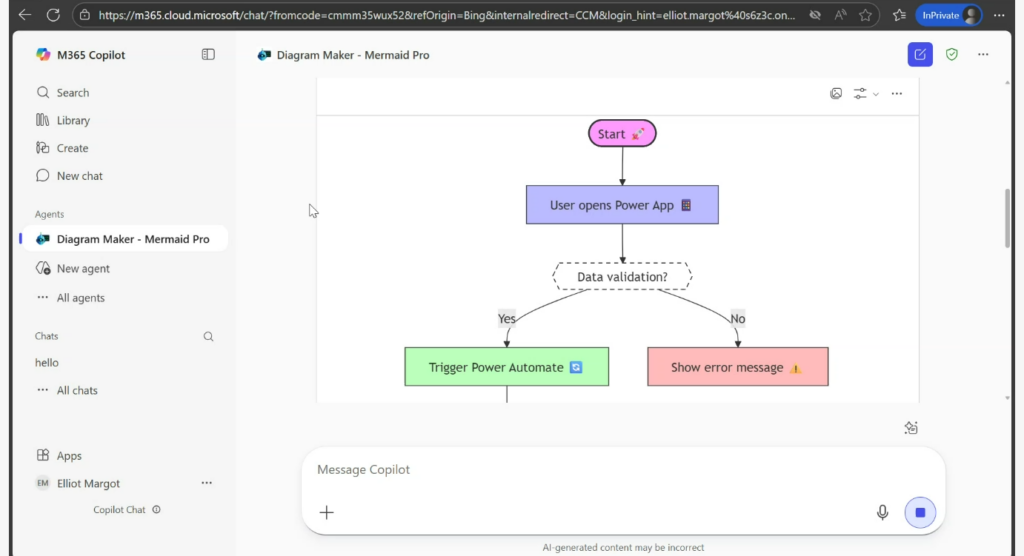Screen dimensions: 1024x556
Task: Click the M365 Copilot logo
Action: pyautogui.click(x=43, y=55)
